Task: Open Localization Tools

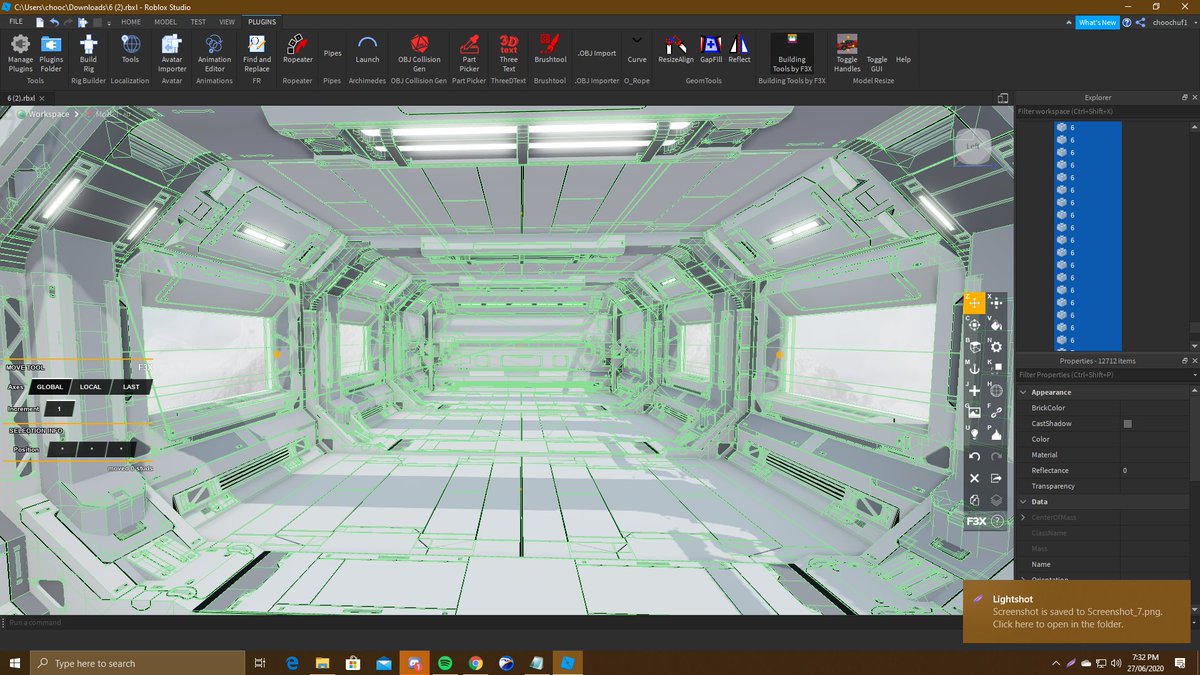Action: coord(130,49)
